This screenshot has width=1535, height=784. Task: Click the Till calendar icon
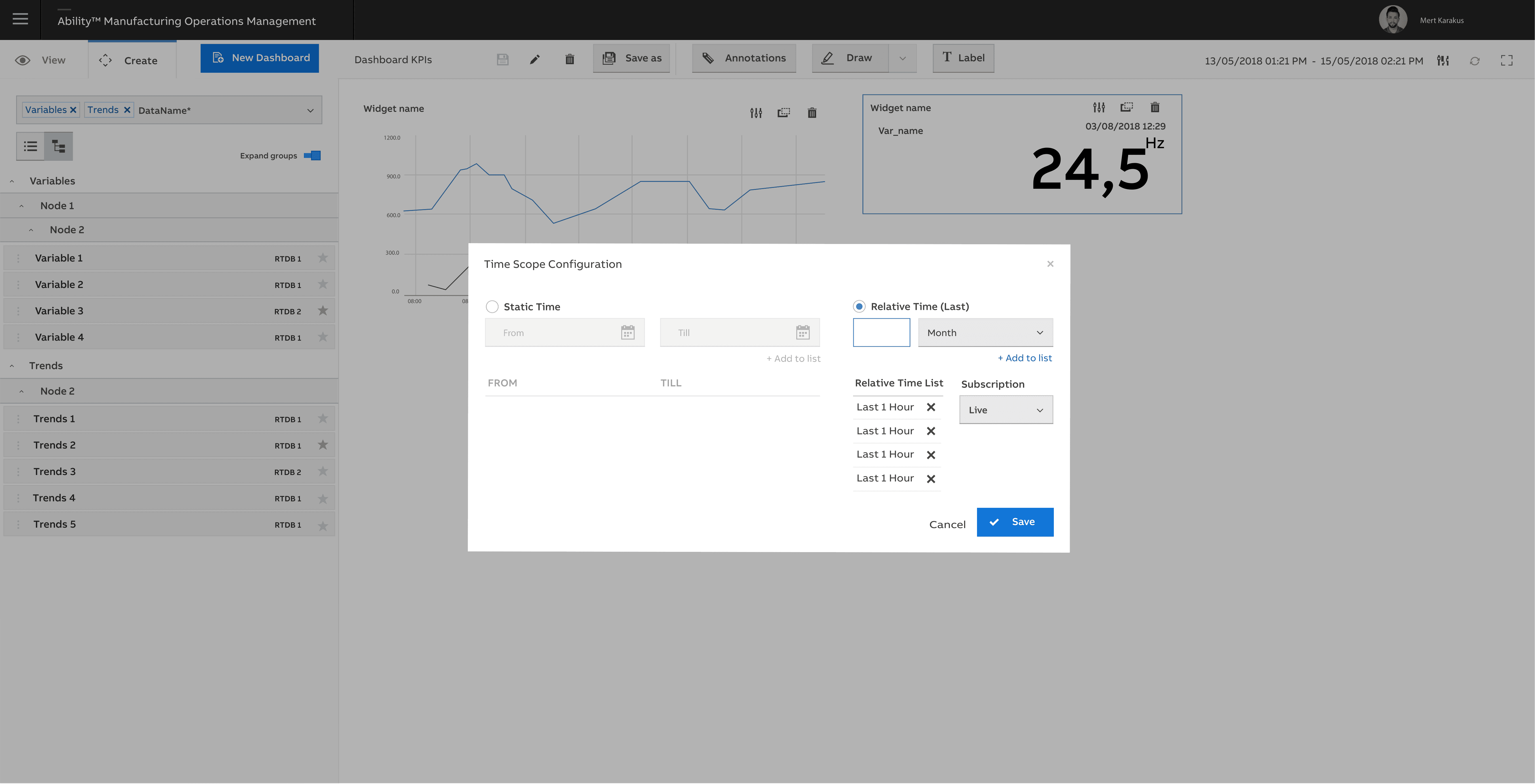(803, 332)
